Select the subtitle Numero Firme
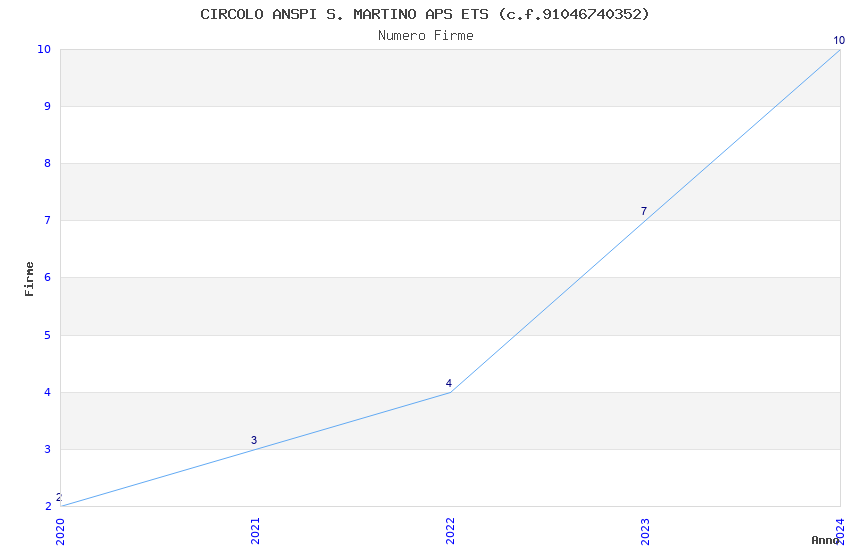 pyautogui.click(x=426, y=36)
